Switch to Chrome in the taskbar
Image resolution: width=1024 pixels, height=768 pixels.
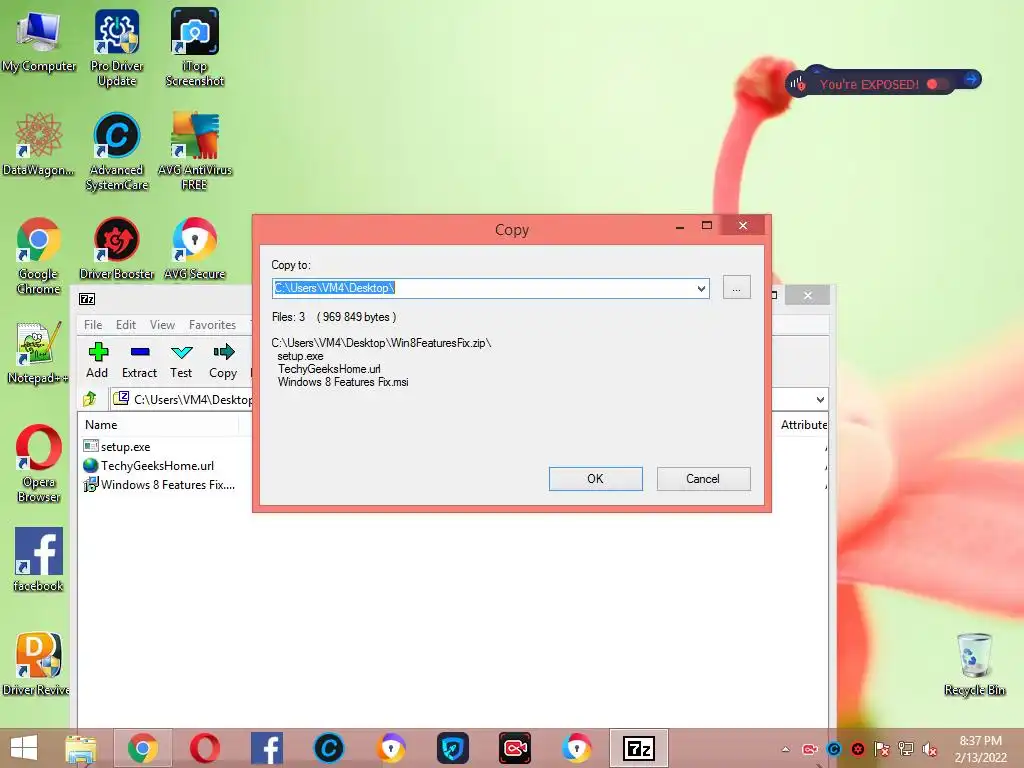click(143, 748)
